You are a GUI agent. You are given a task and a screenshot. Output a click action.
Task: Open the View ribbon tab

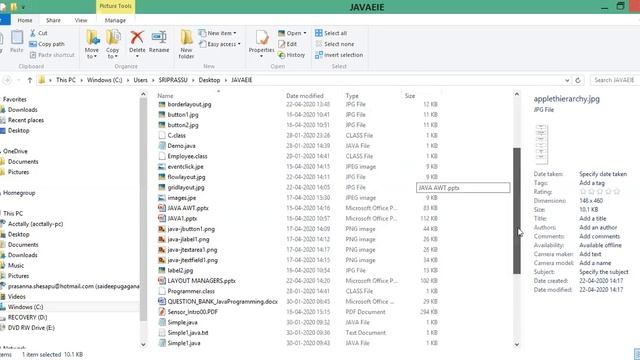click(x=81, y=20)
